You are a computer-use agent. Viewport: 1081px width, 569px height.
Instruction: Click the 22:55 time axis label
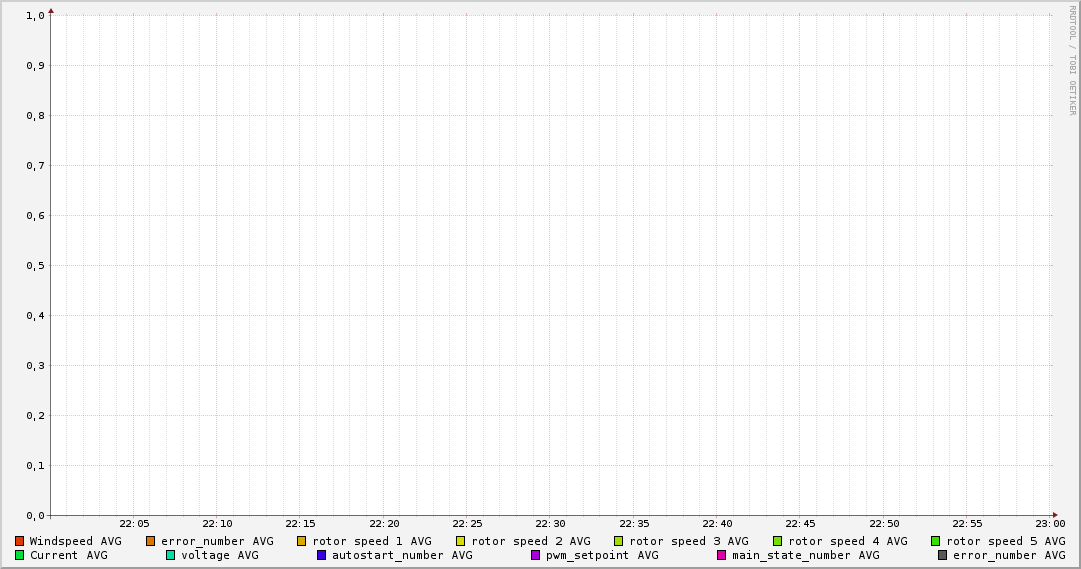coord(967,524)
